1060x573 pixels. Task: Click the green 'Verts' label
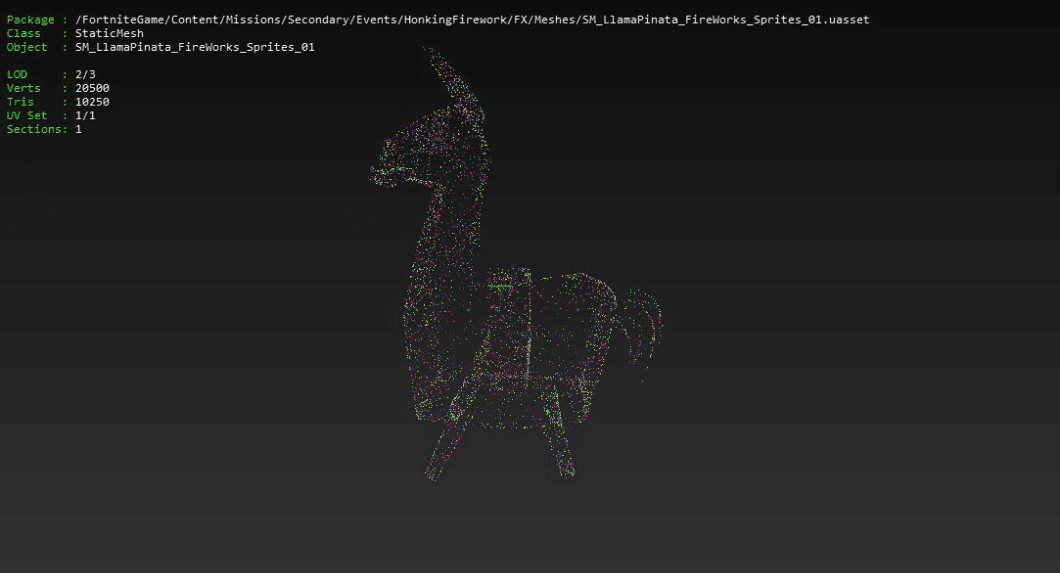(24, 88)
